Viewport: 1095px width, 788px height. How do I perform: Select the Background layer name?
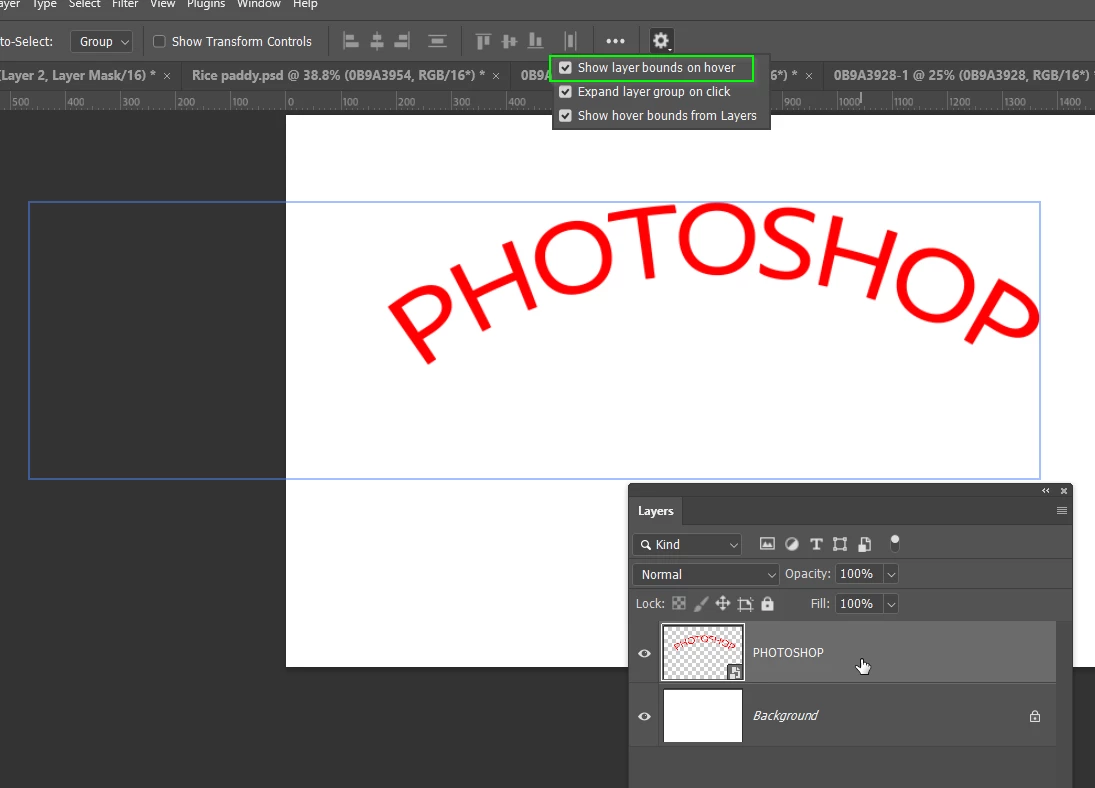(x=785, y=716)
